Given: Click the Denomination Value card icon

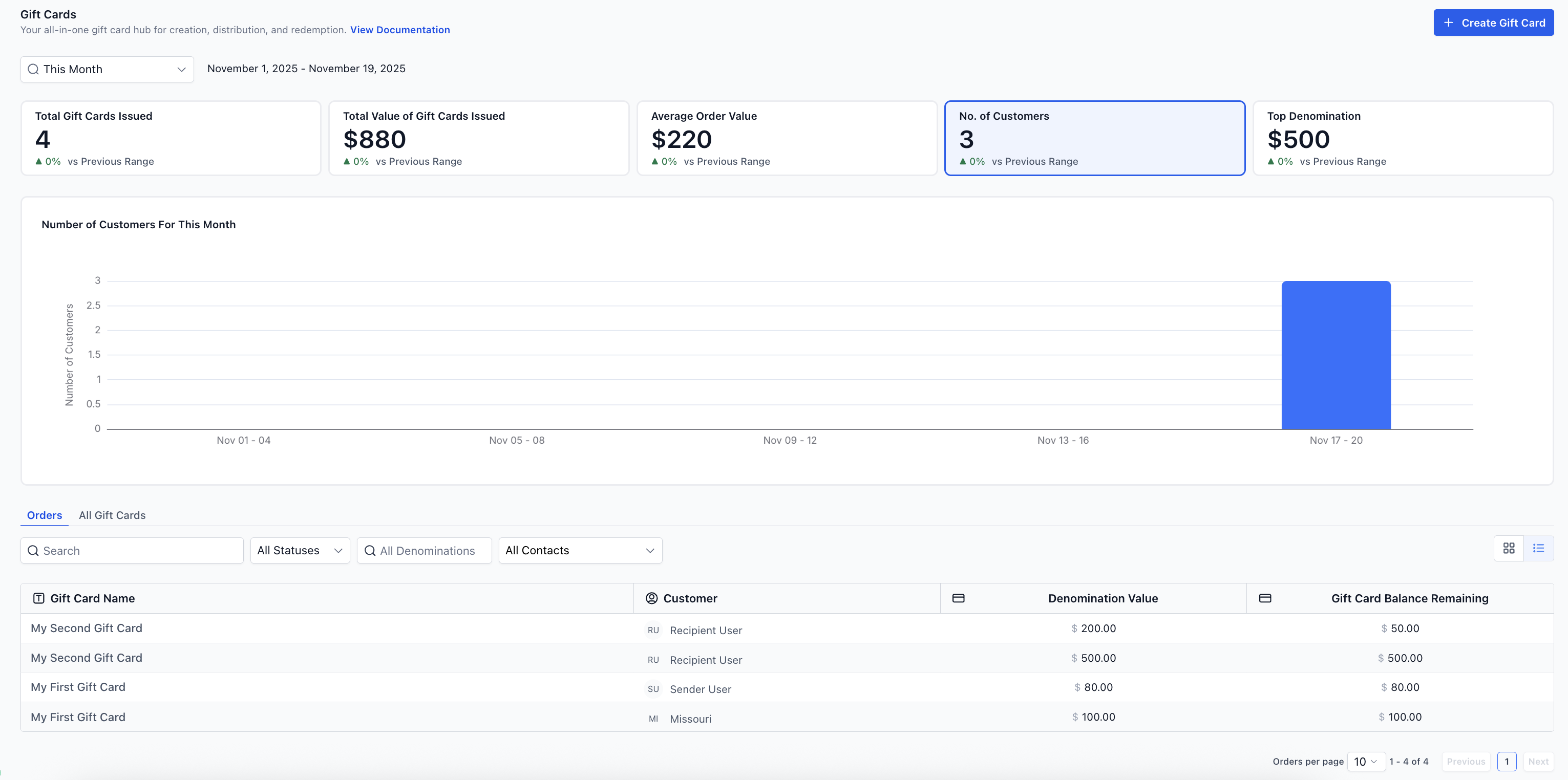Looking at the screenshot, I should [958, 598].
